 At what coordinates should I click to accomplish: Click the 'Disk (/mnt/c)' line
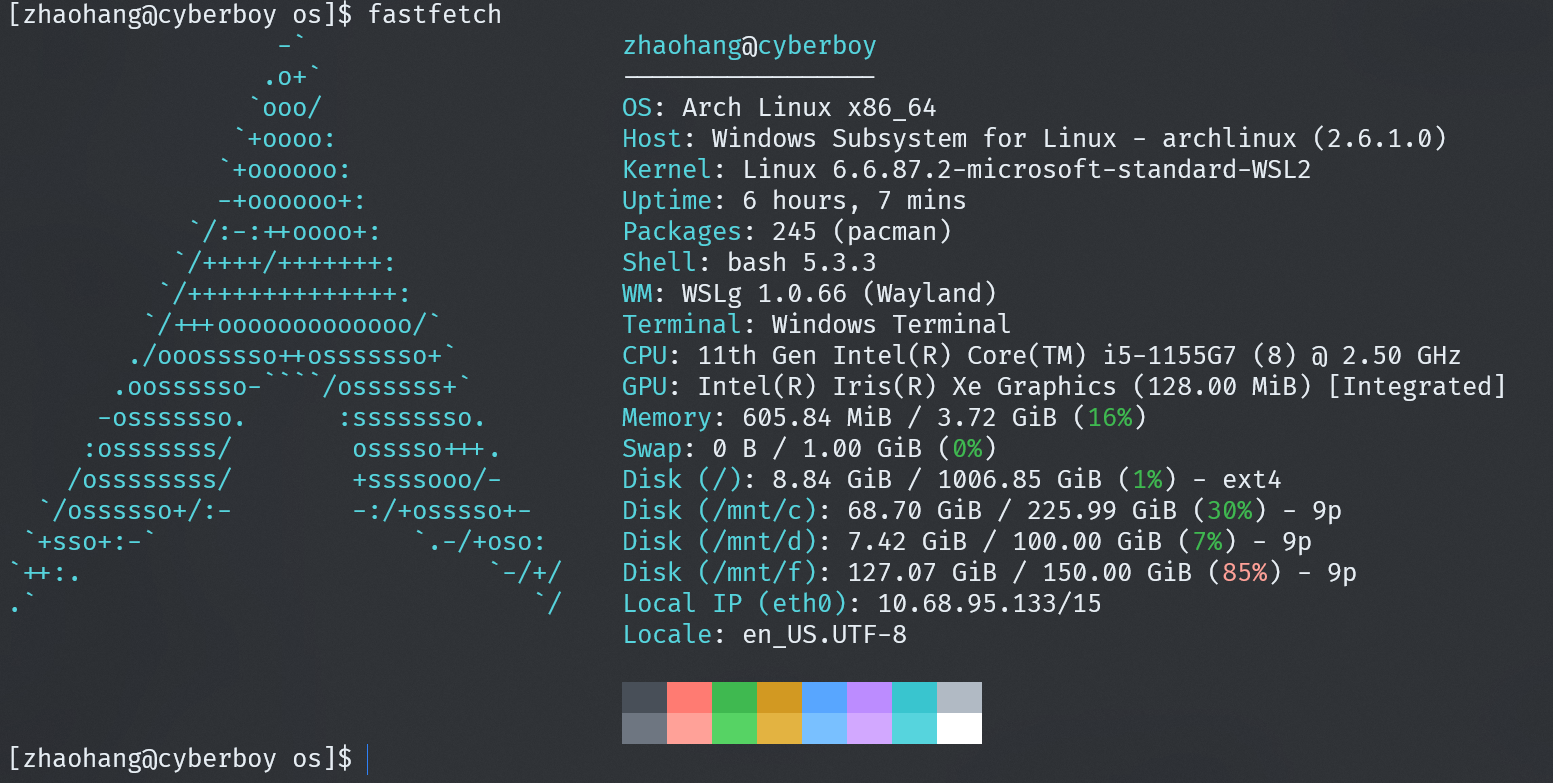(982, 510)
